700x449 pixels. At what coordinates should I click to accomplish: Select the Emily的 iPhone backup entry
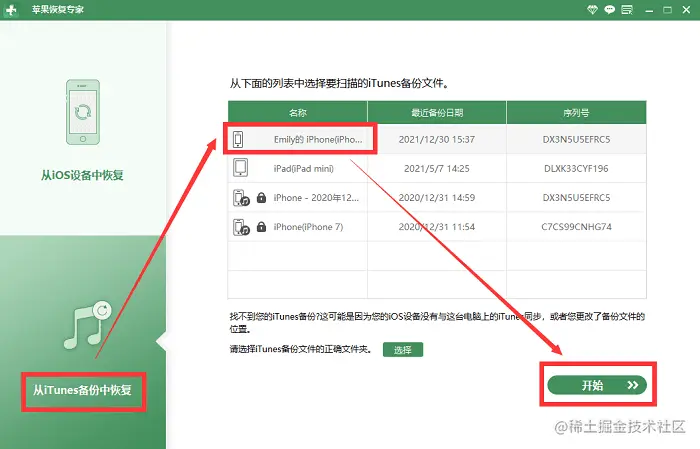[437, 139]
